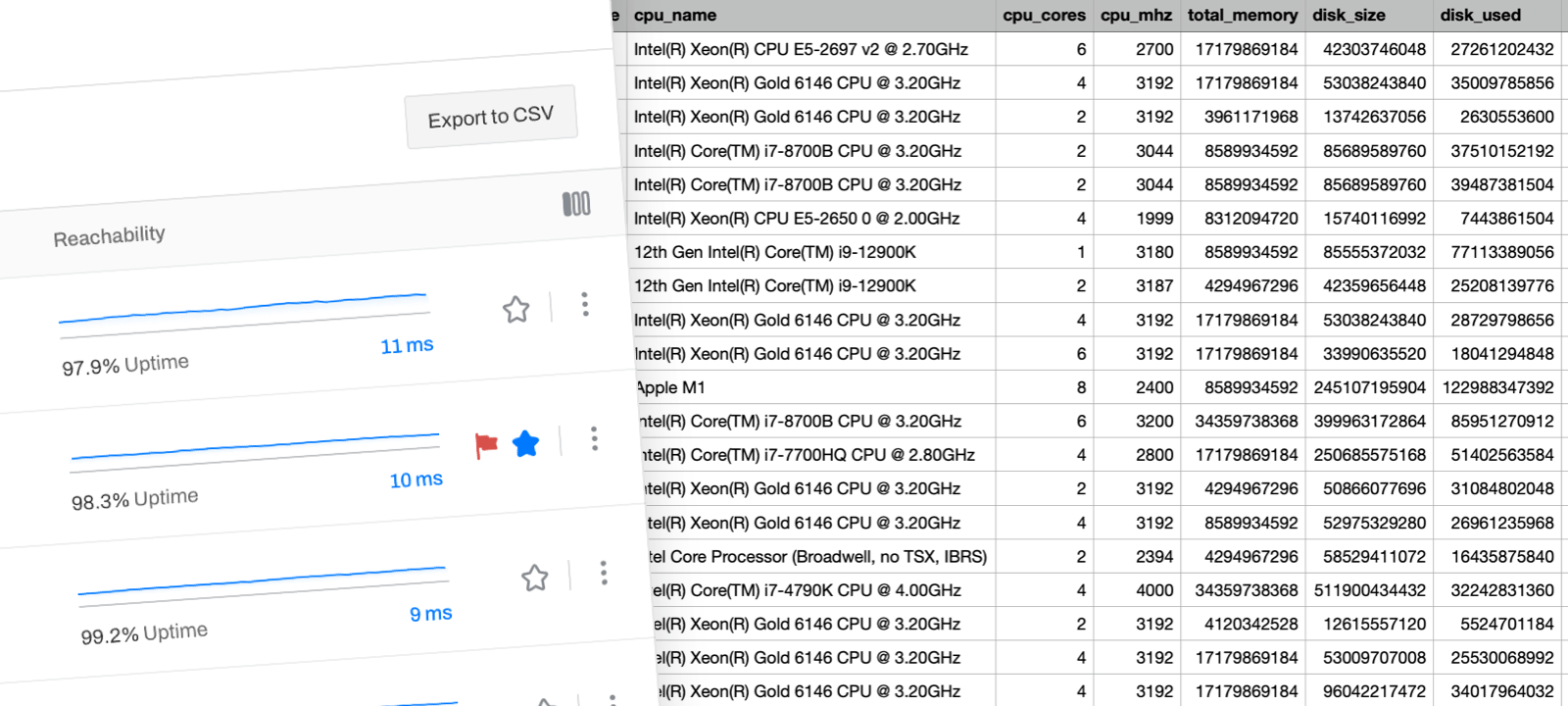Click the disk_size cell 511900434432

[1370, 590]
